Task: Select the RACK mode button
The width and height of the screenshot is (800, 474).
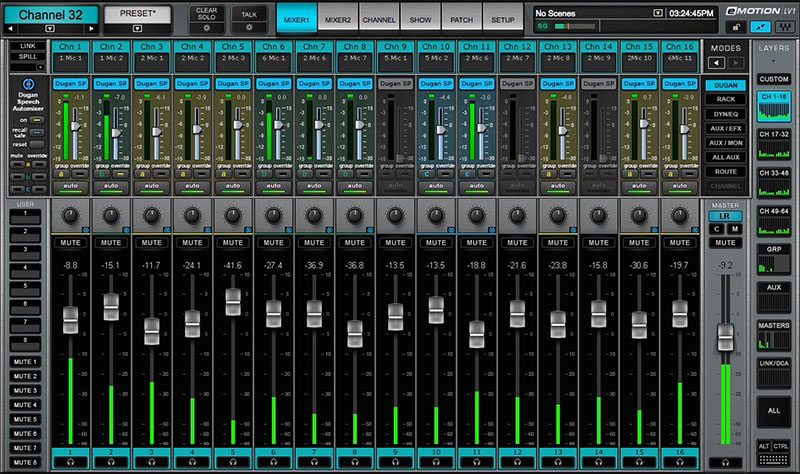Action: point(726,99)
